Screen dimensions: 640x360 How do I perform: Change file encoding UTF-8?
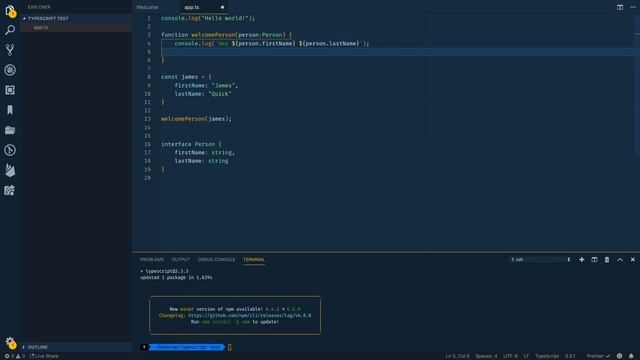coord(510,356)
